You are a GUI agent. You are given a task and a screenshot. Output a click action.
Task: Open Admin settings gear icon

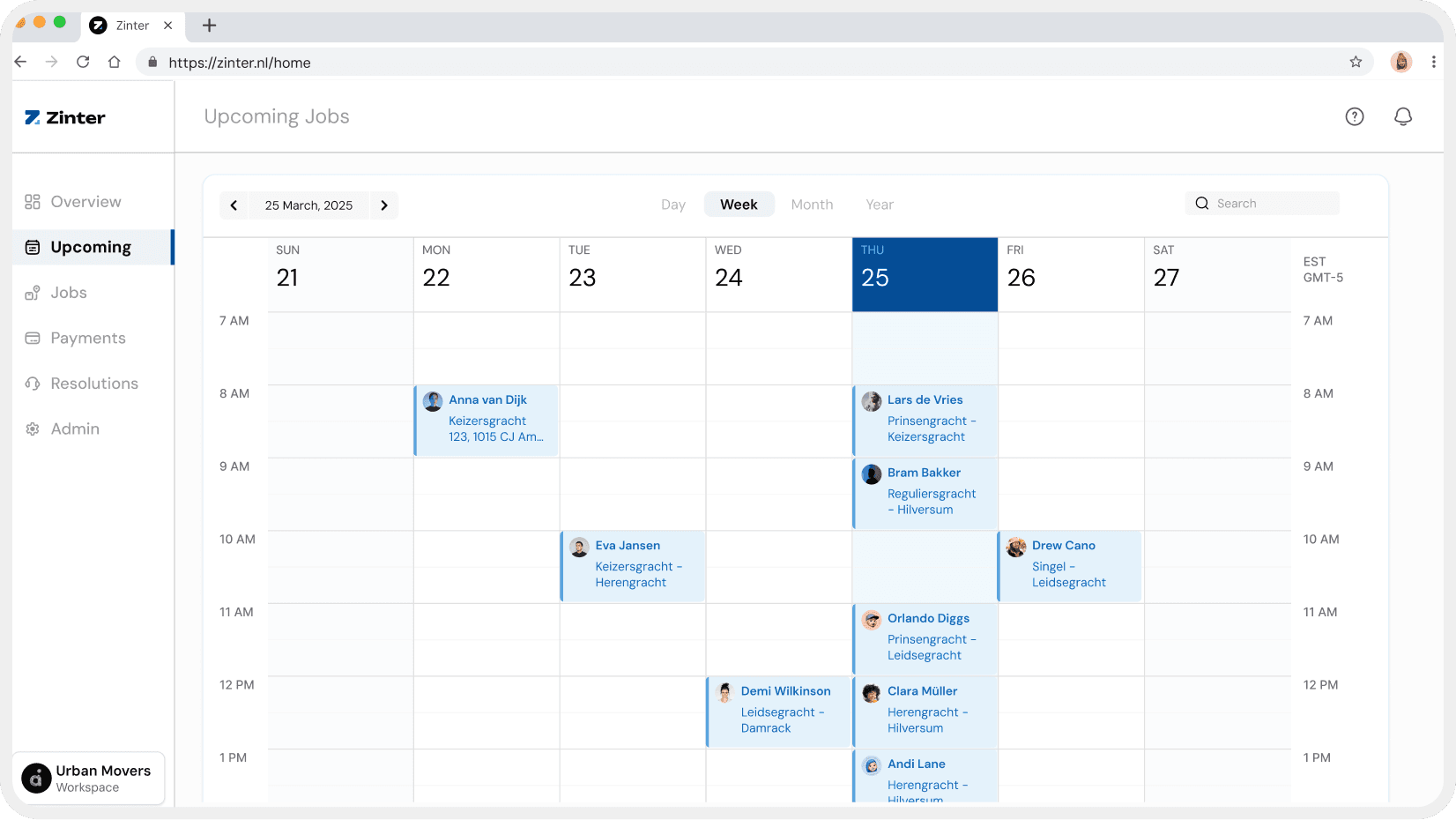click(33, 429)
